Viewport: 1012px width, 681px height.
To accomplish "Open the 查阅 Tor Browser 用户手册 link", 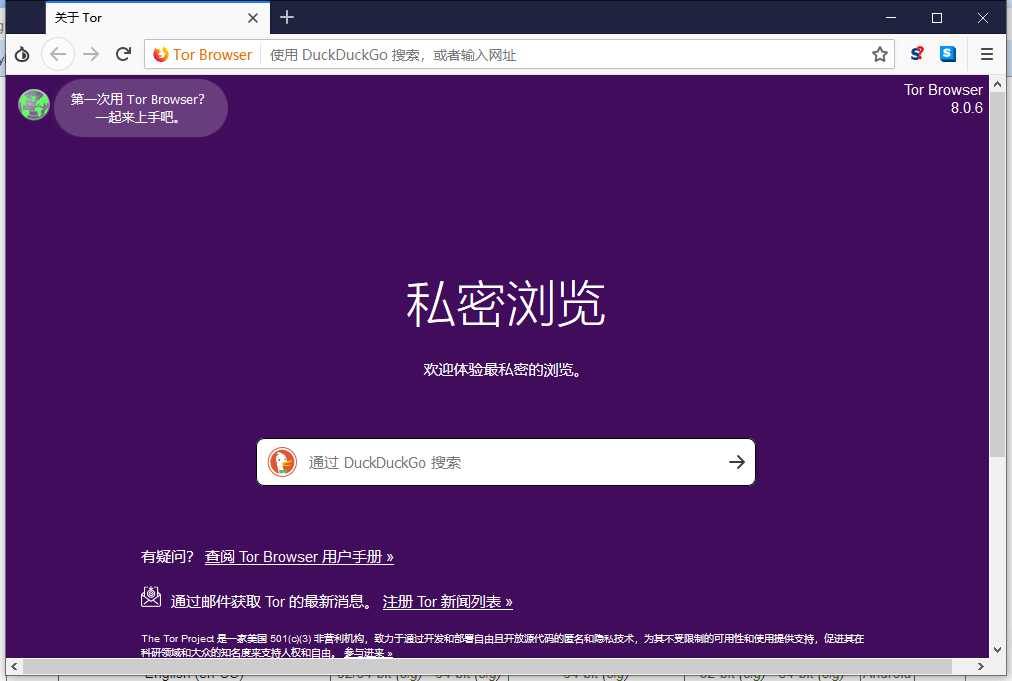I will pyautogui.click(x=299, y=557).
